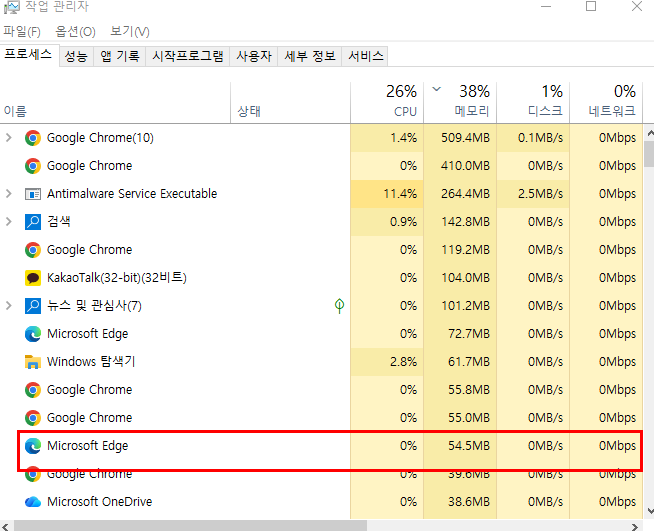Go to the 서비스 tab
The image size is (654, 531).
[365, 56]
